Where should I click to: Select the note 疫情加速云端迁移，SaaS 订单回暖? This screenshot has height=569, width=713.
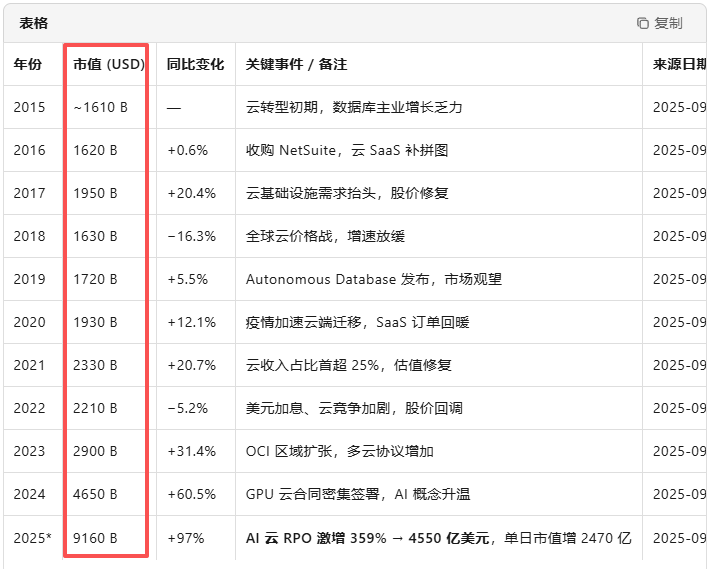click(357, 322)
